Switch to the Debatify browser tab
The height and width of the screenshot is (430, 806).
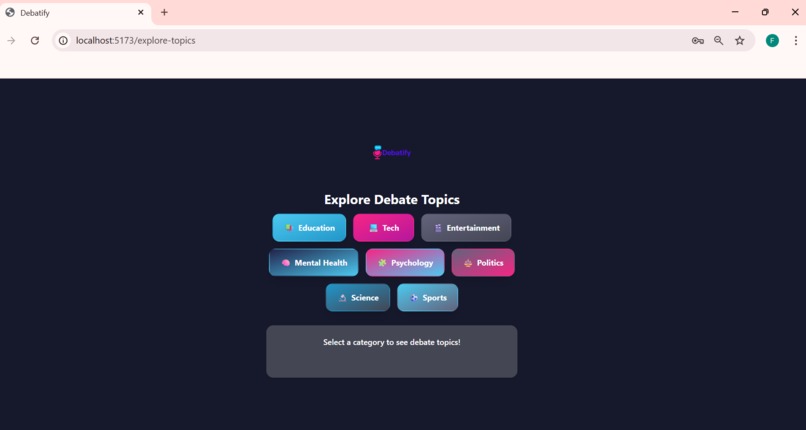pyautogui.click(x=76, y=13)
